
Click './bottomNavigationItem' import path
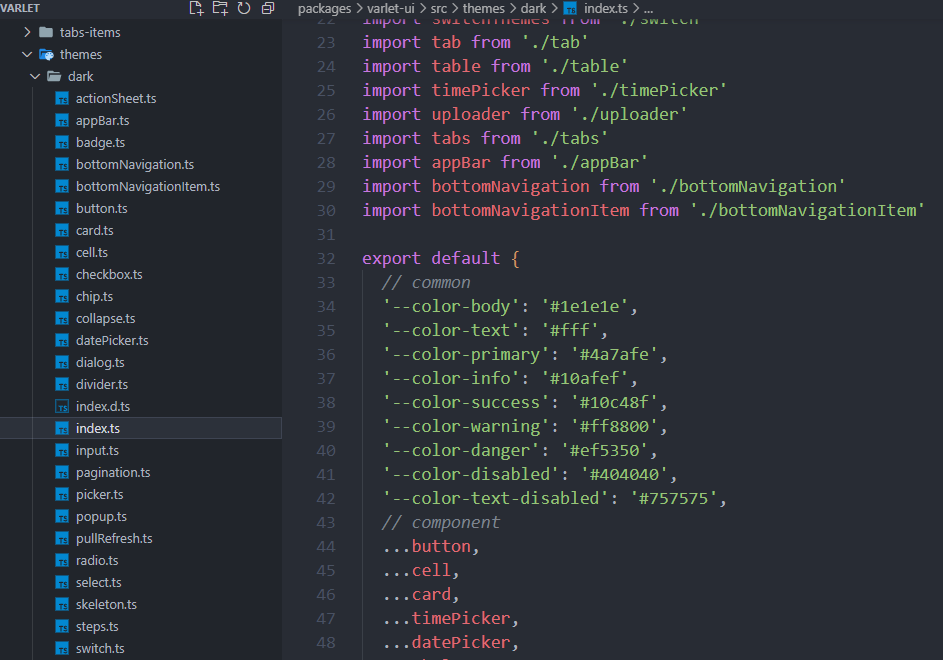807,210
